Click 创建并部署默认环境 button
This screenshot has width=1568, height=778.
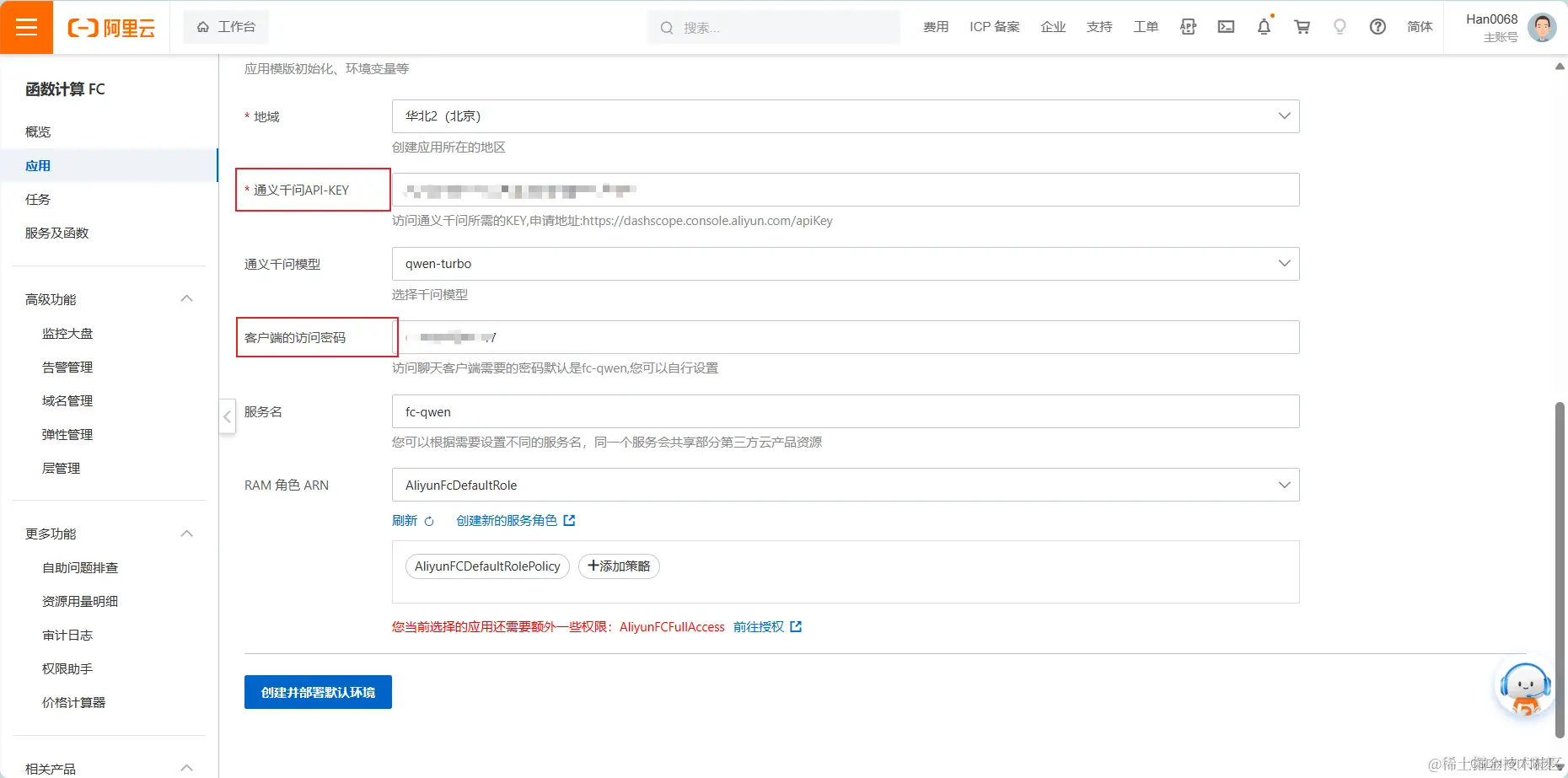click(318, 692)
